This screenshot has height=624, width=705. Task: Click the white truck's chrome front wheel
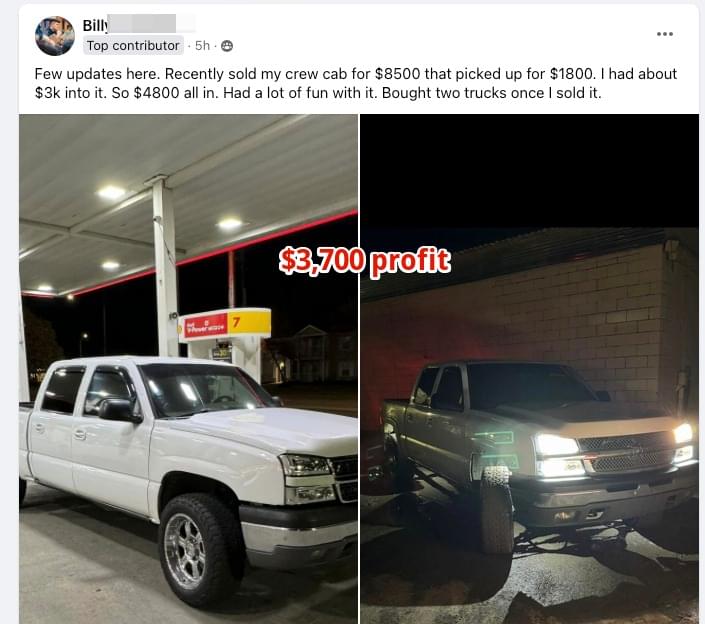[x=185, y=551]
